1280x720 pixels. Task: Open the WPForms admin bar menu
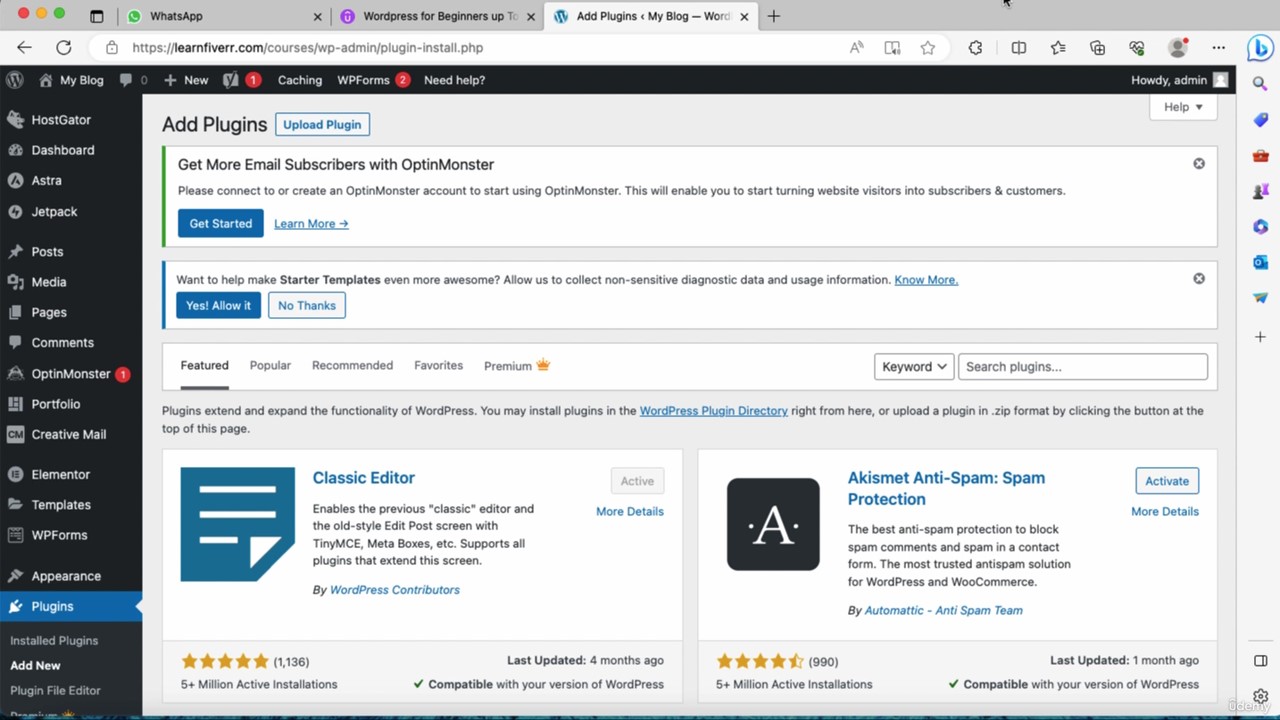pos(373,80)
